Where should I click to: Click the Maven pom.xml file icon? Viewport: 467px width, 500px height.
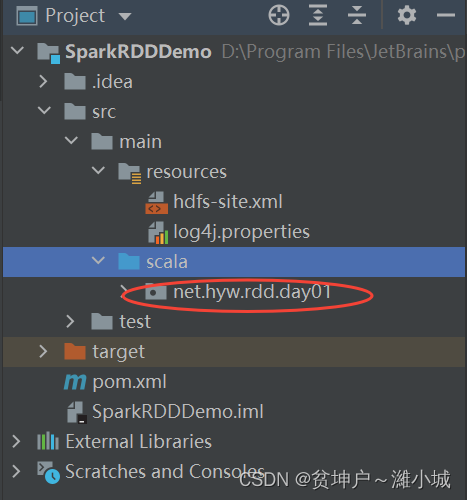(75, 382)
